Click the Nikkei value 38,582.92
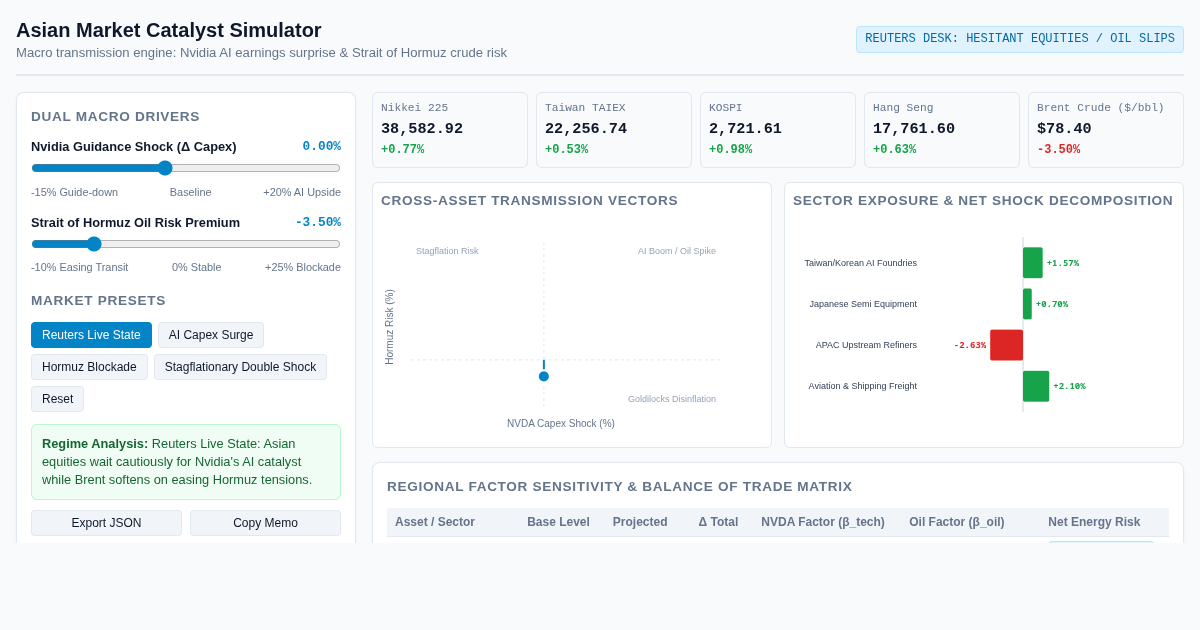The height and width of the screenshot is (630, 1200). click(422, 129)
